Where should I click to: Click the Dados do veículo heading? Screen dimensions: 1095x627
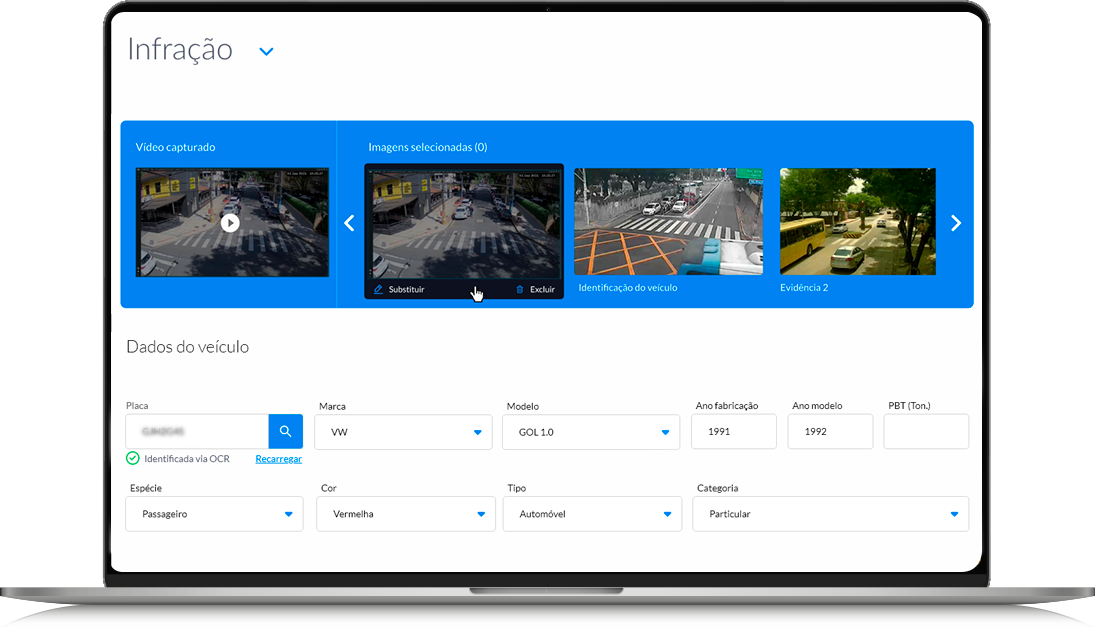[187, 347]
